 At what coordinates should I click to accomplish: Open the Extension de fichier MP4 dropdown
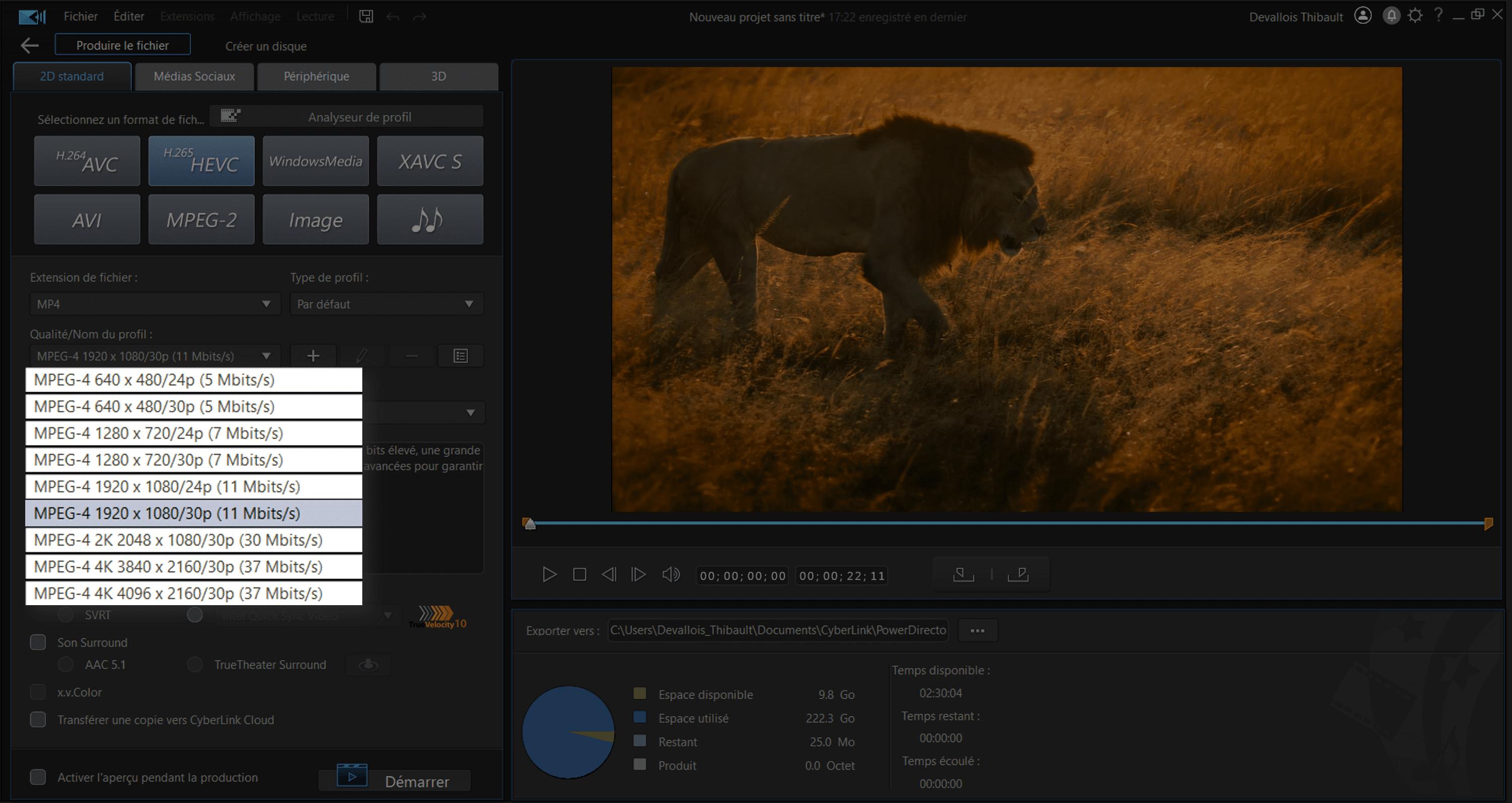tap(154, 304)
